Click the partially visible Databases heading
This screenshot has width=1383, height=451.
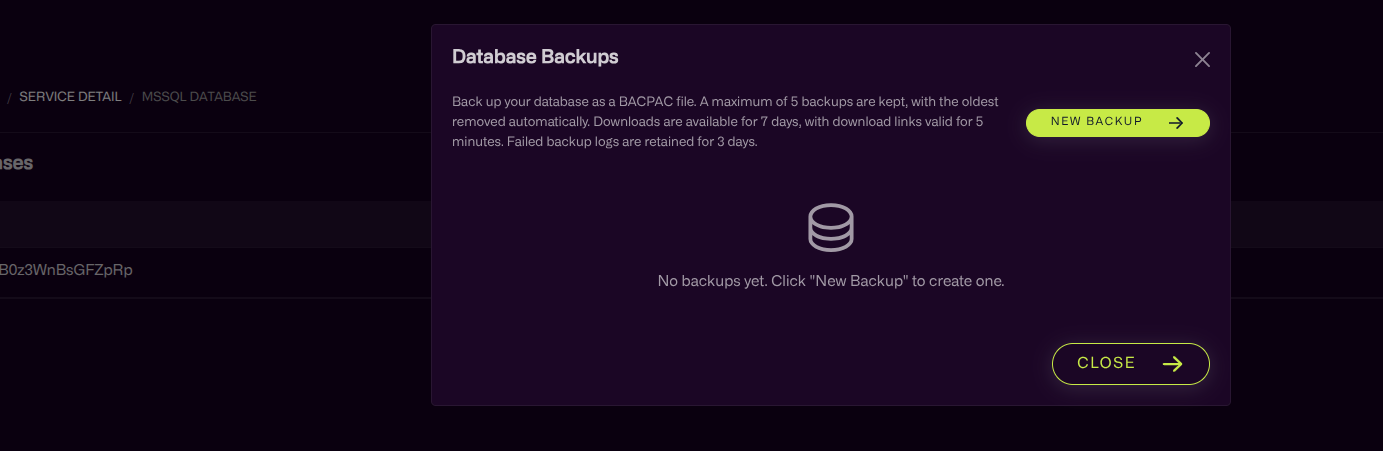pos(16,163)
